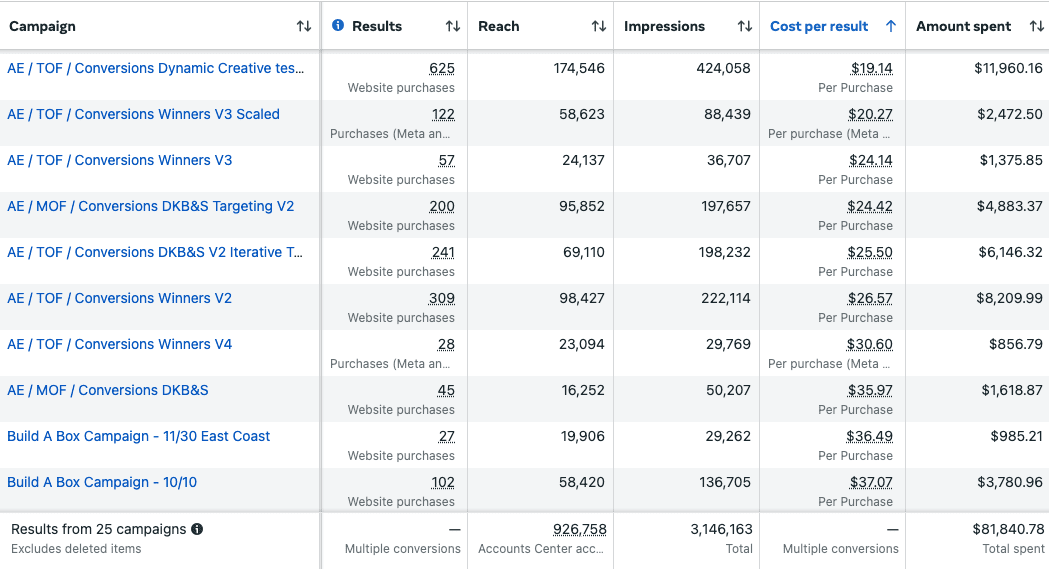Click the $25.50 cost per result

pos(870,253)
